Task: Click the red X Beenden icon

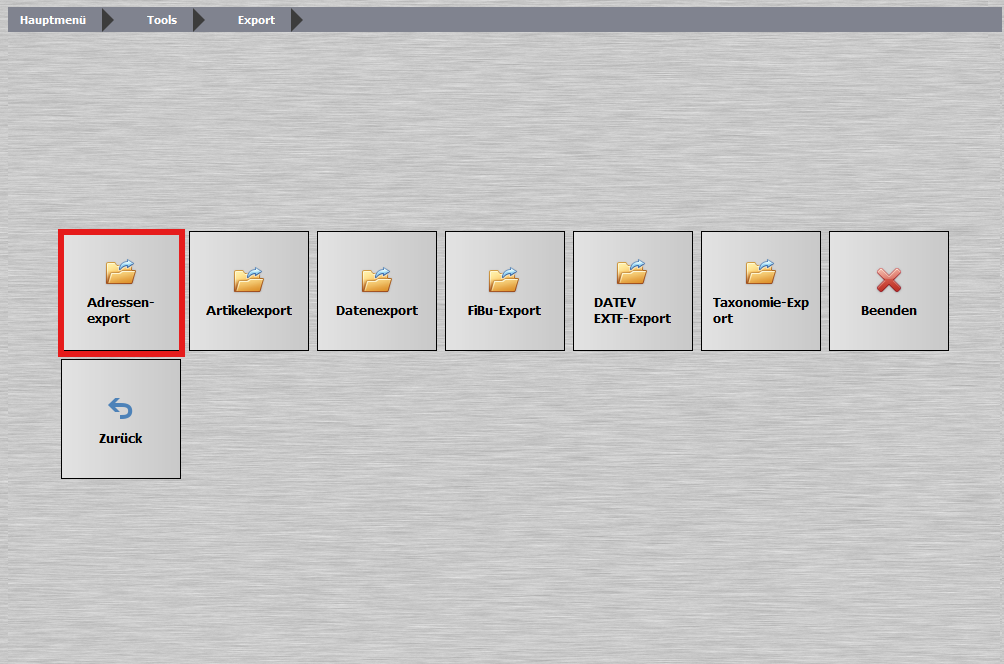Action: (888, 280)
